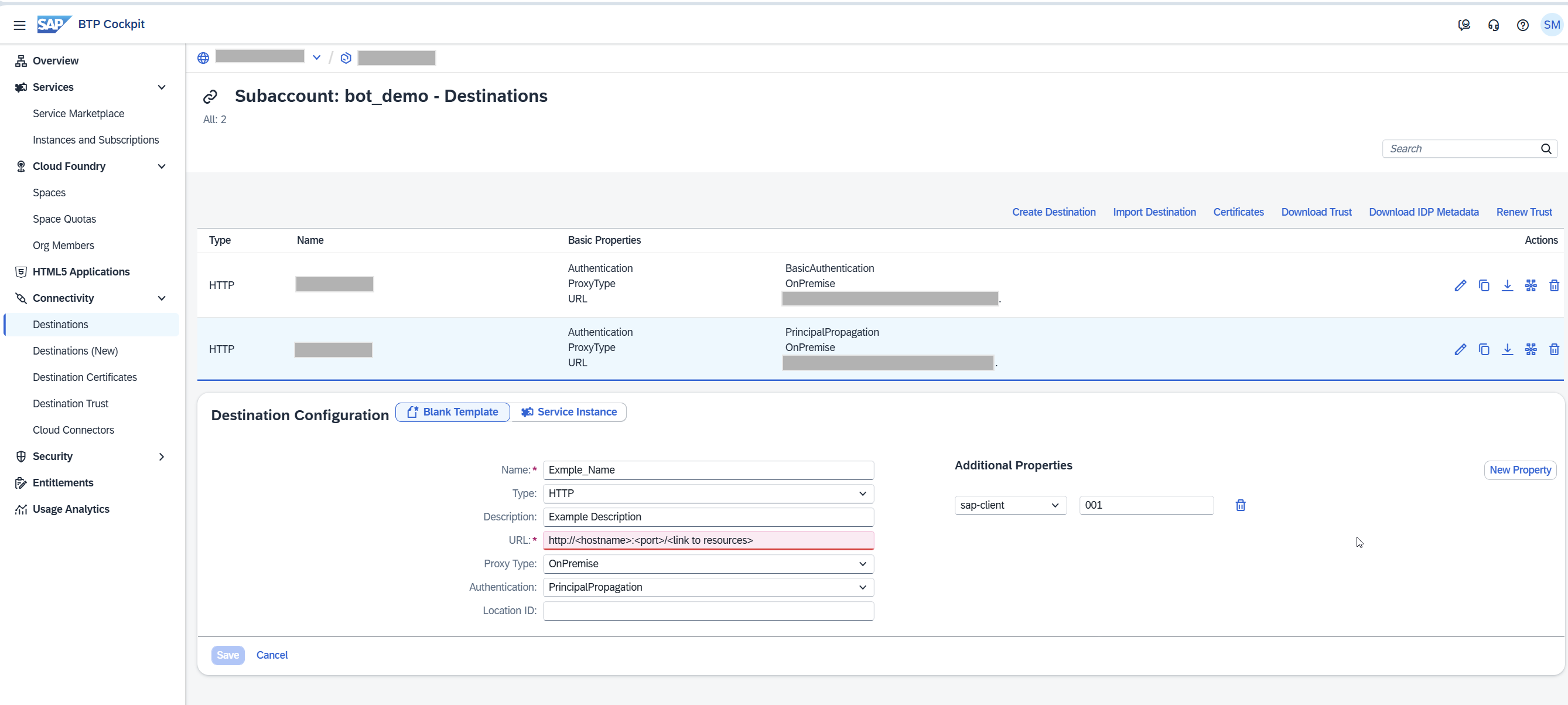Clone the BasicAuthentication destination
Image resolution: width=1568 pixels, height=705 pixels.
point(1484,285)
